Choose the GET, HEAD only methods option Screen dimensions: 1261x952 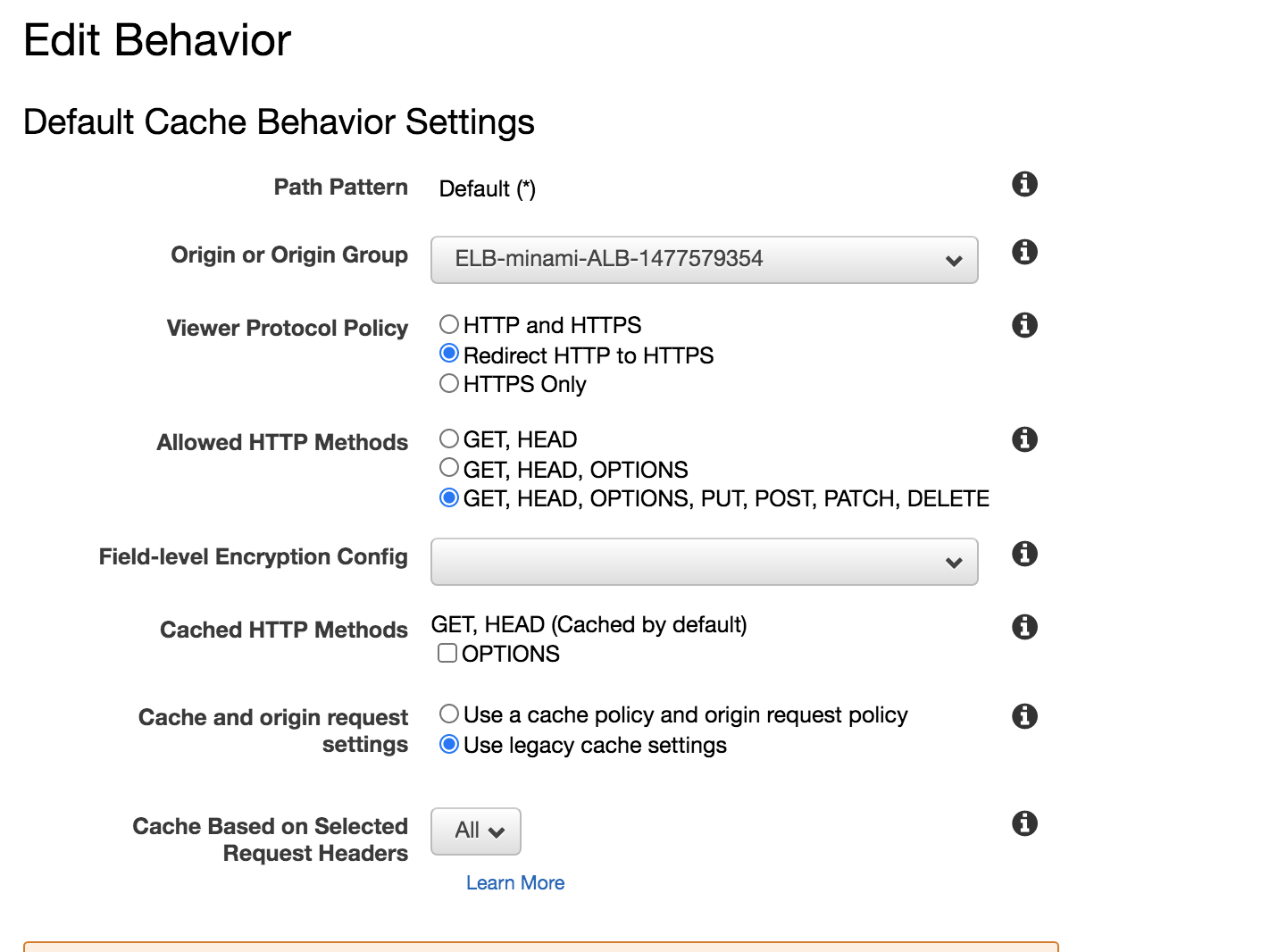point(449,438)
